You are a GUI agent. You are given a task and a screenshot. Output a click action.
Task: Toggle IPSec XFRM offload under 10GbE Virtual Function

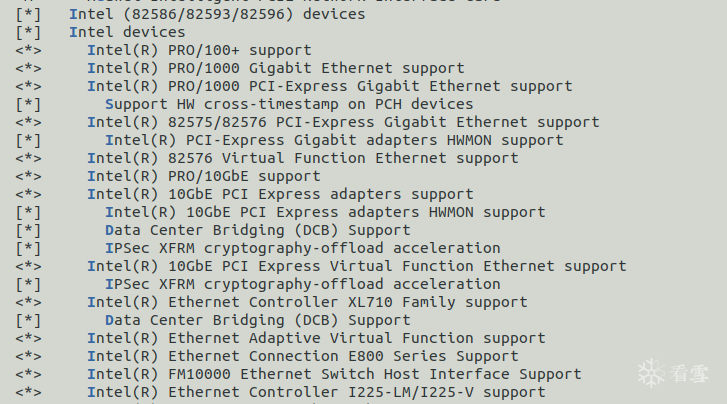pos(28,284)
